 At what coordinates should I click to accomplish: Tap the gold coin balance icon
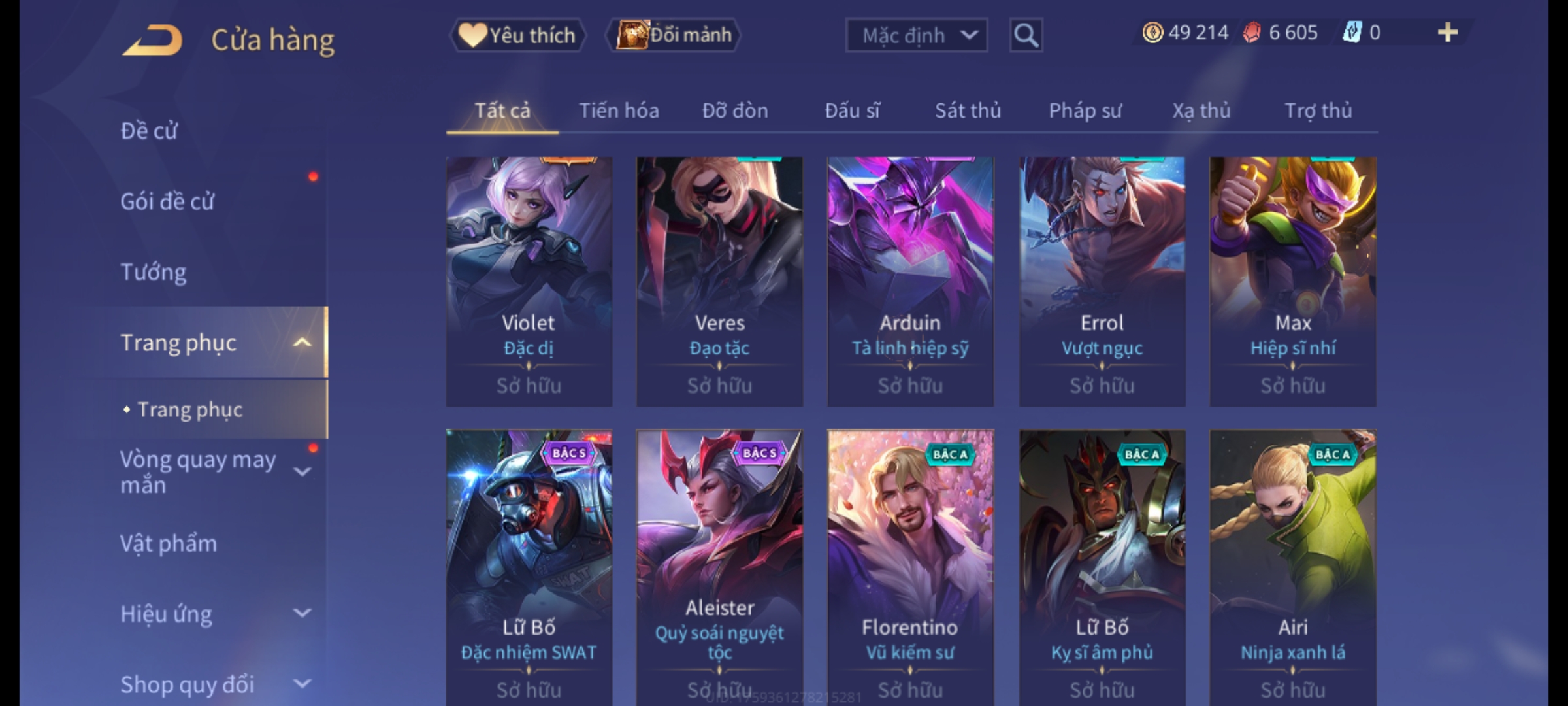click(x=1152, y=33)
